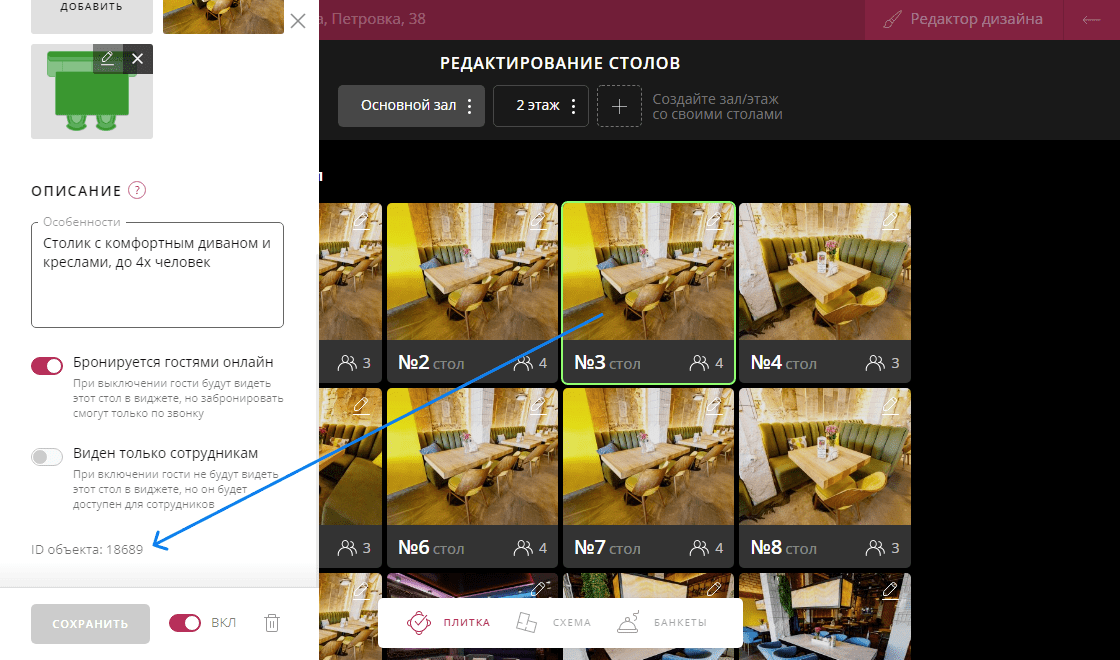Enable 'Виден только сотрудникам' toggle

[x=48, y=456]
